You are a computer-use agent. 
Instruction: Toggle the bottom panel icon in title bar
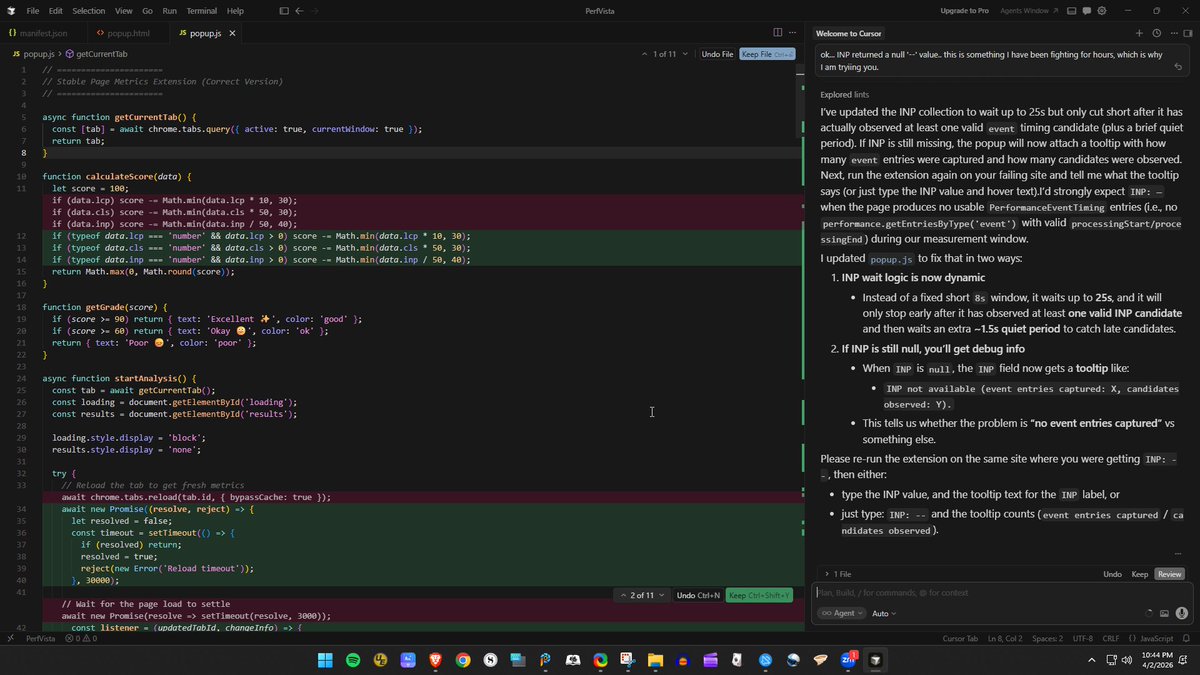1071,10
